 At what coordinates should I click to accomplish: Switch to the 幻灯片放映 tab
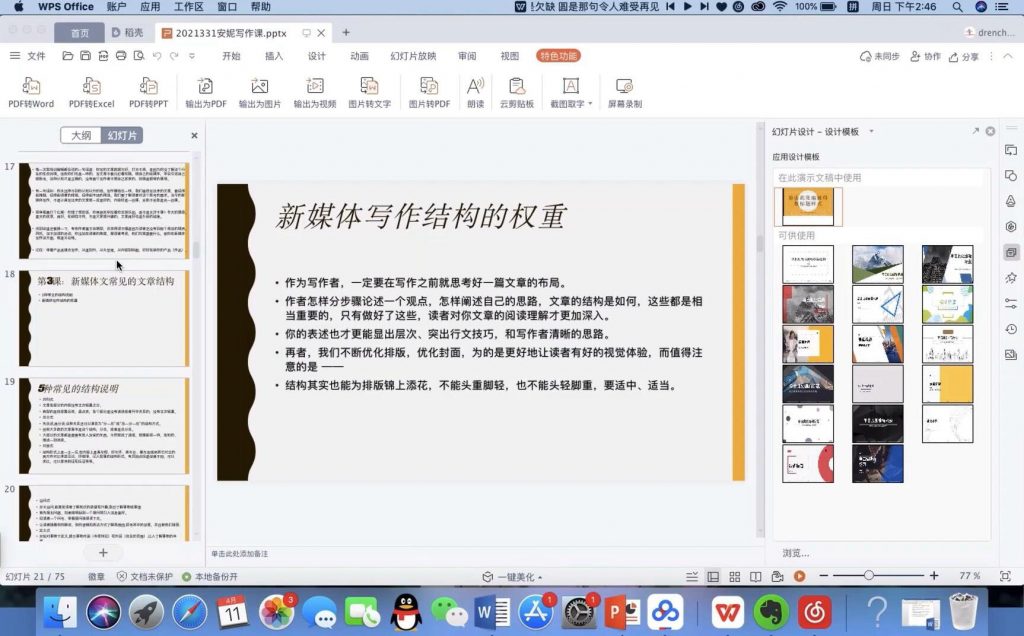tap(413, 56)
